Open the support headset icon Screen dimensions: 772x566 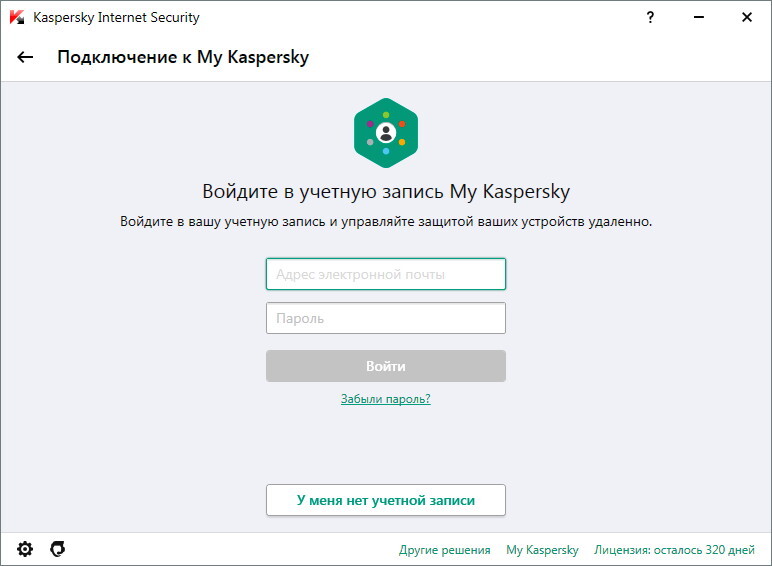58,549
